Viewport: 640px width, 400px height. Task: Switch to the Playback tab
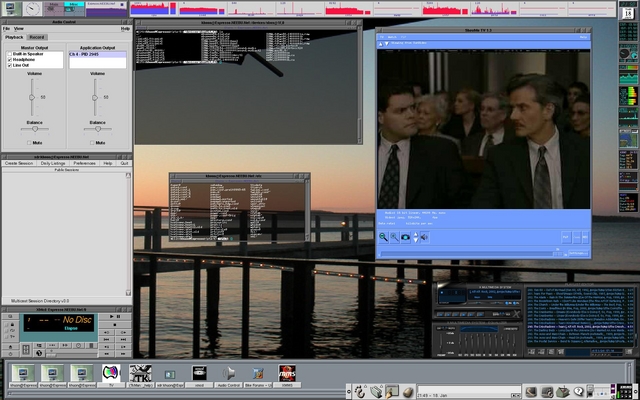tap(14, 37)
